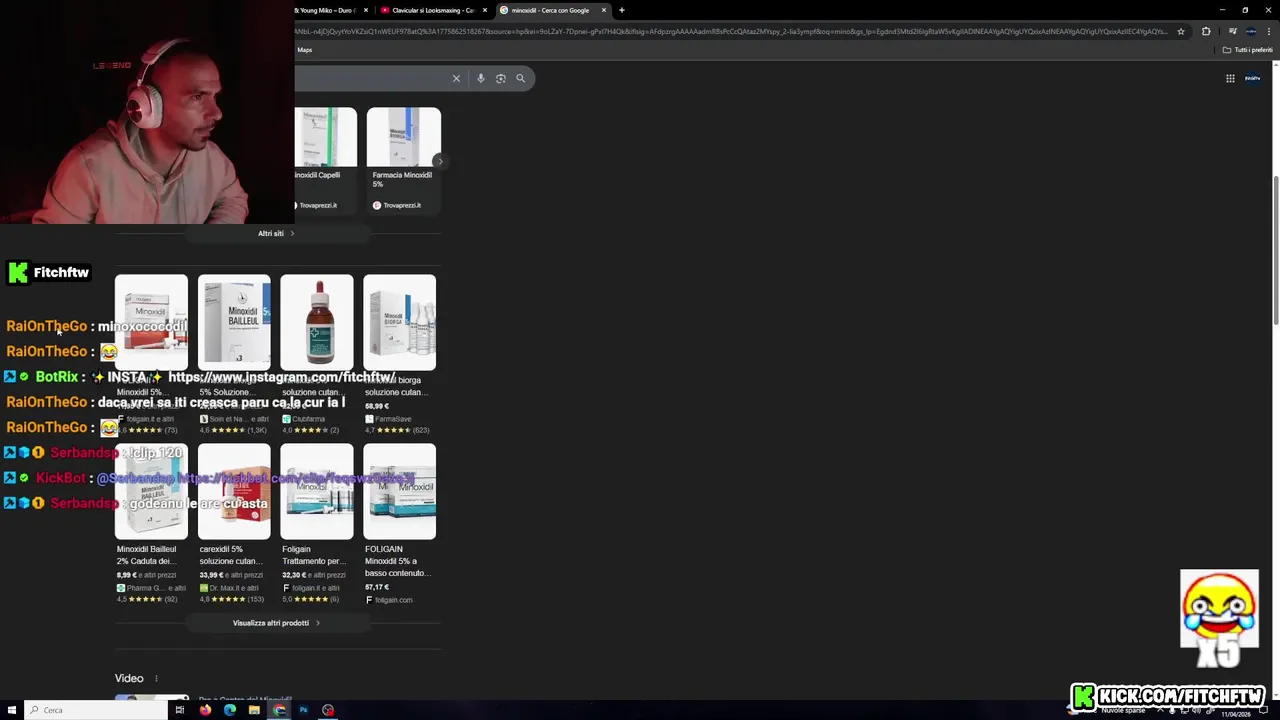The image size is (1280, 720).
Task: Bookmark this page with the star icon
Action: tap(1181, 31)
